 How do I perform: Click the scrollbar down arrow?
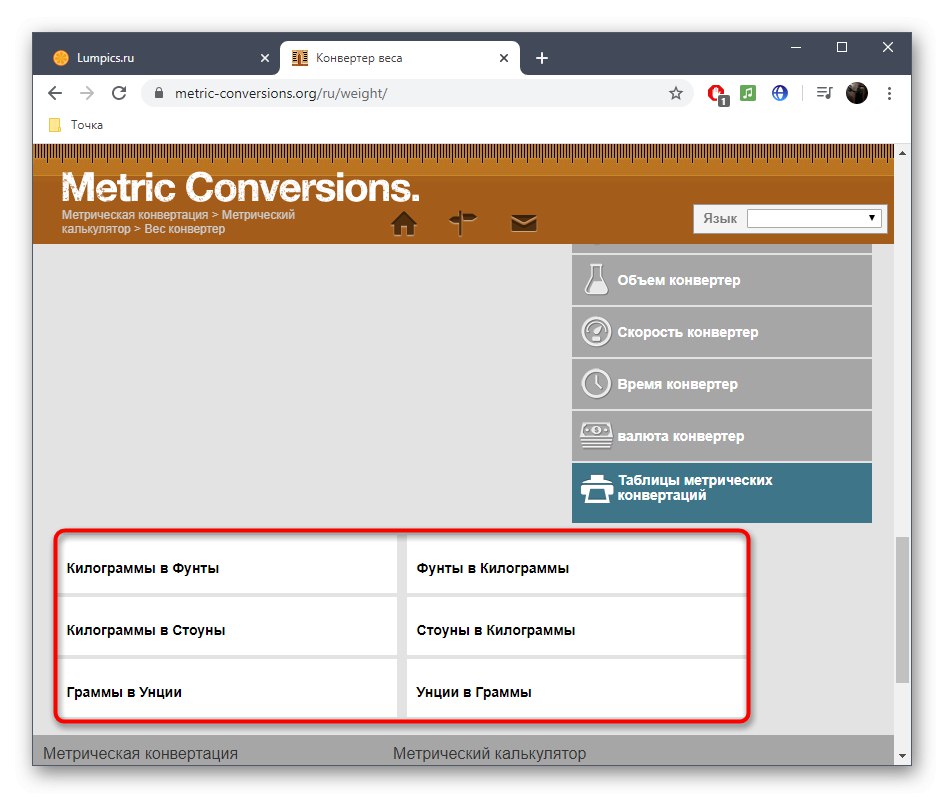click(902, 755)
